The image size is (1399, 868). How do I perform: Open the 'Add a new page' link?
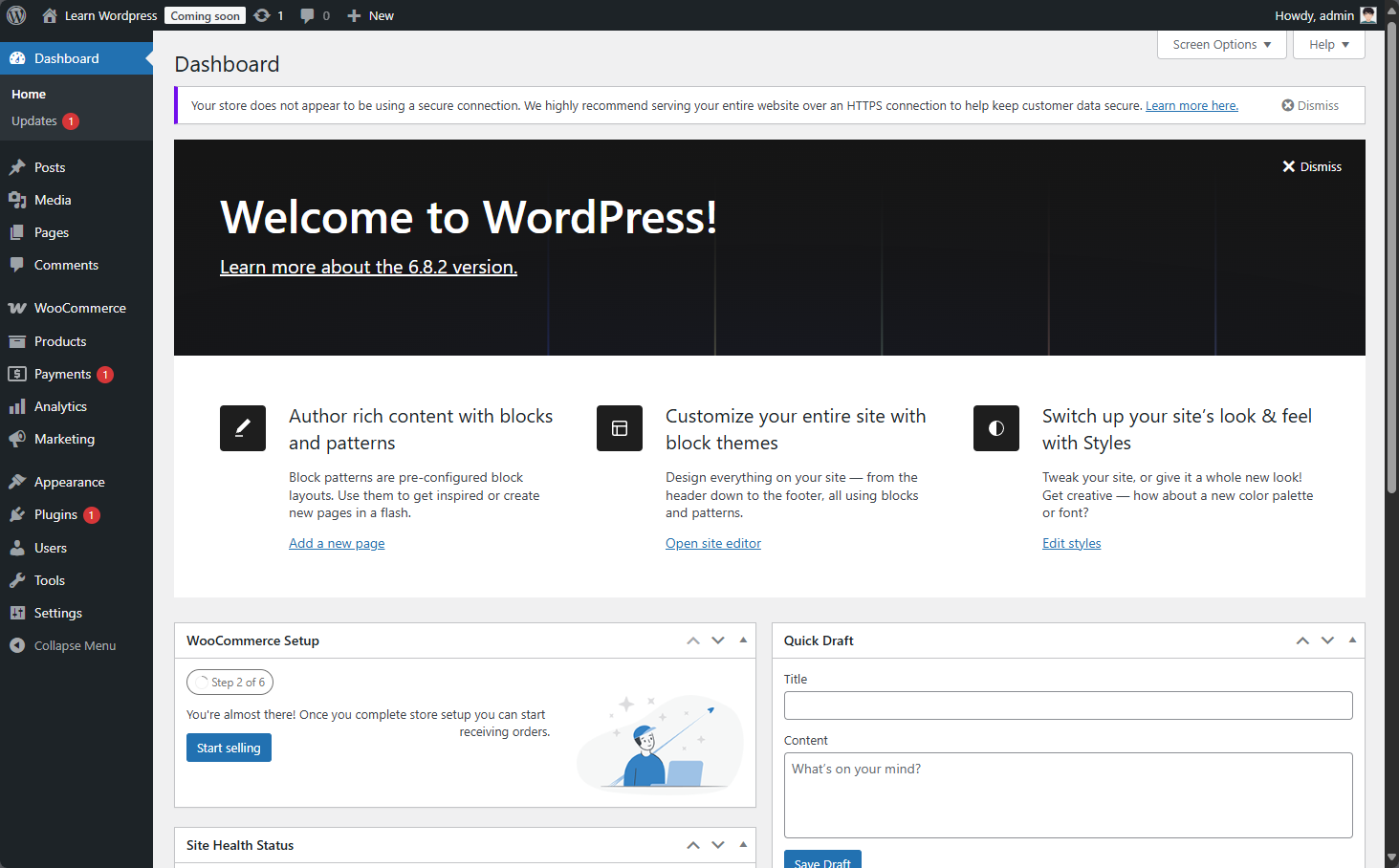coord(337,543)
